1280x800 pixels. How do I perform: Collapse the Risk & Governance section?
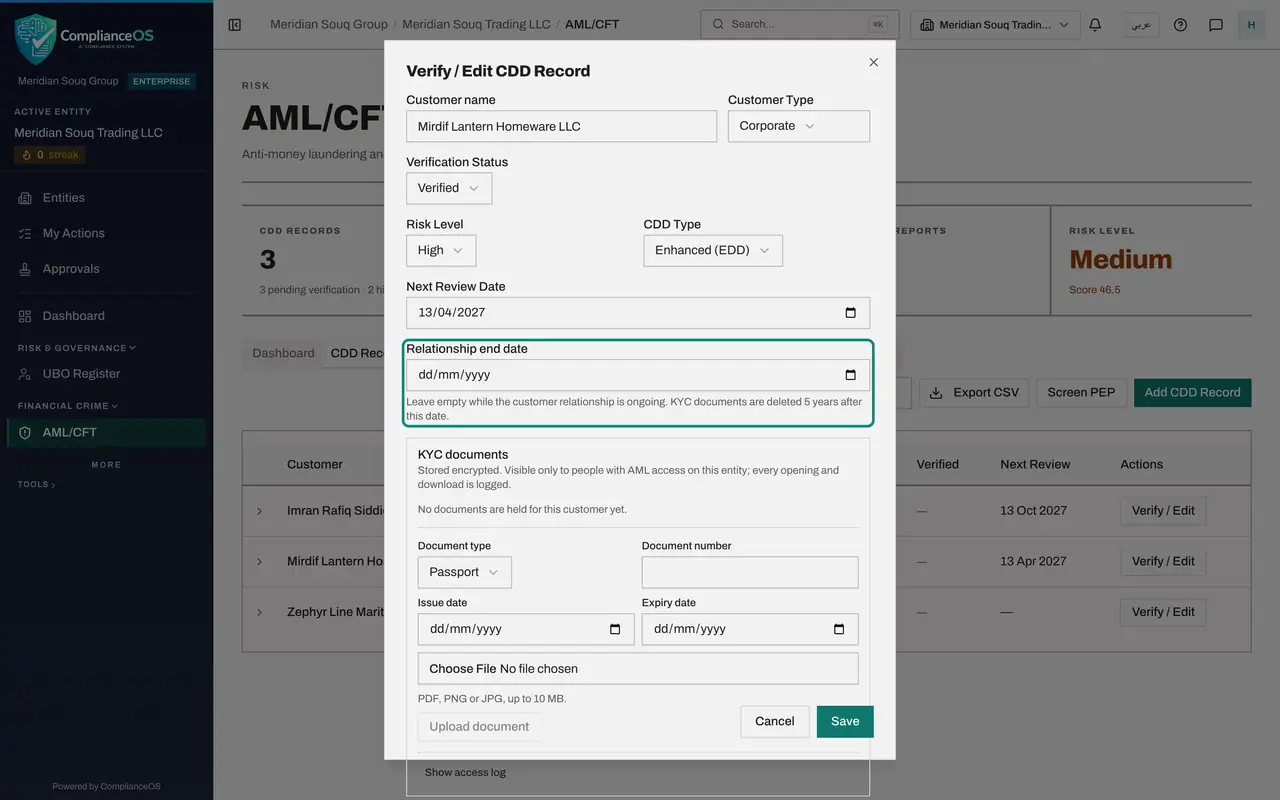click(77, 348)
